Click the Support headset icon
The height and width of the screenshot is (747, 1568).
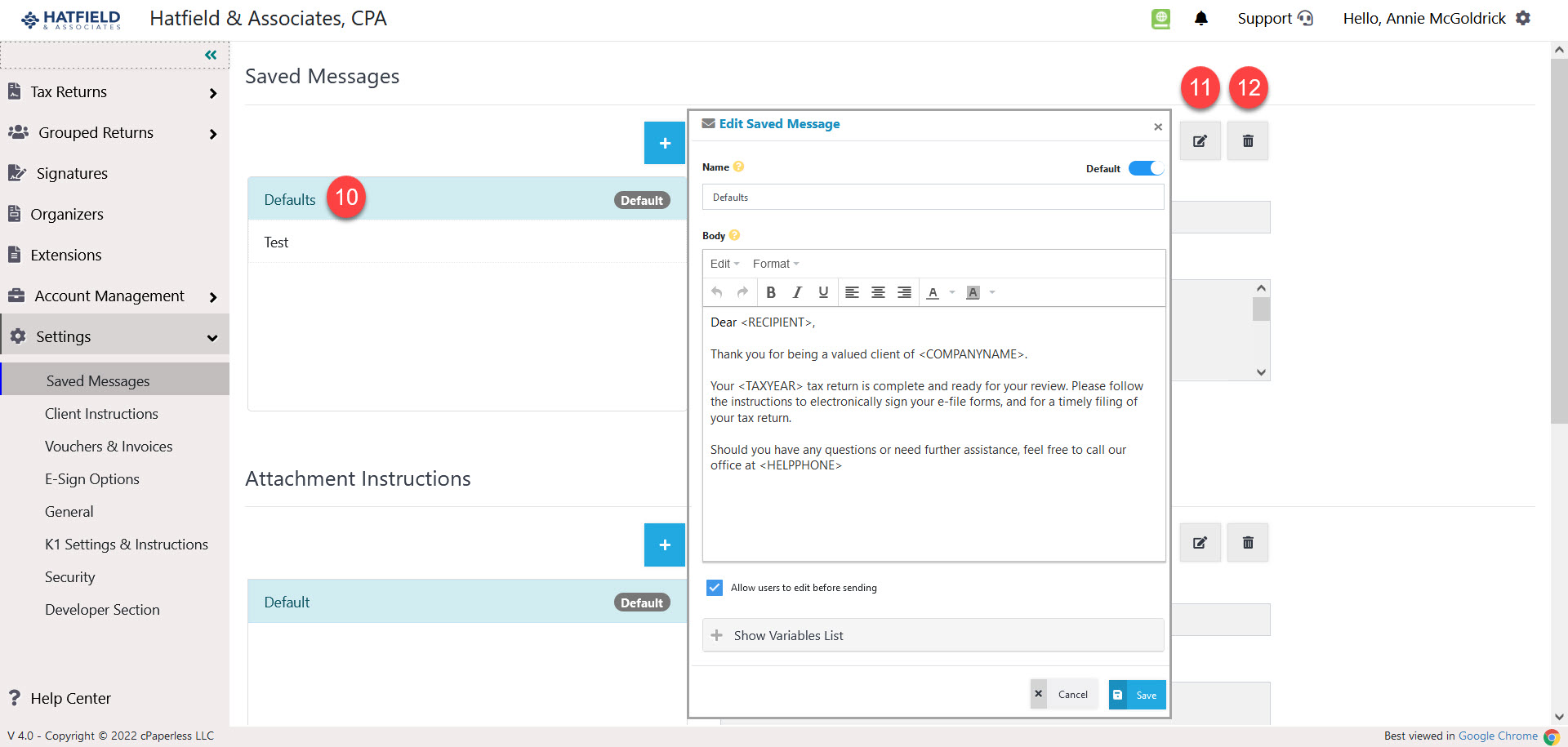pos(1304,18)
